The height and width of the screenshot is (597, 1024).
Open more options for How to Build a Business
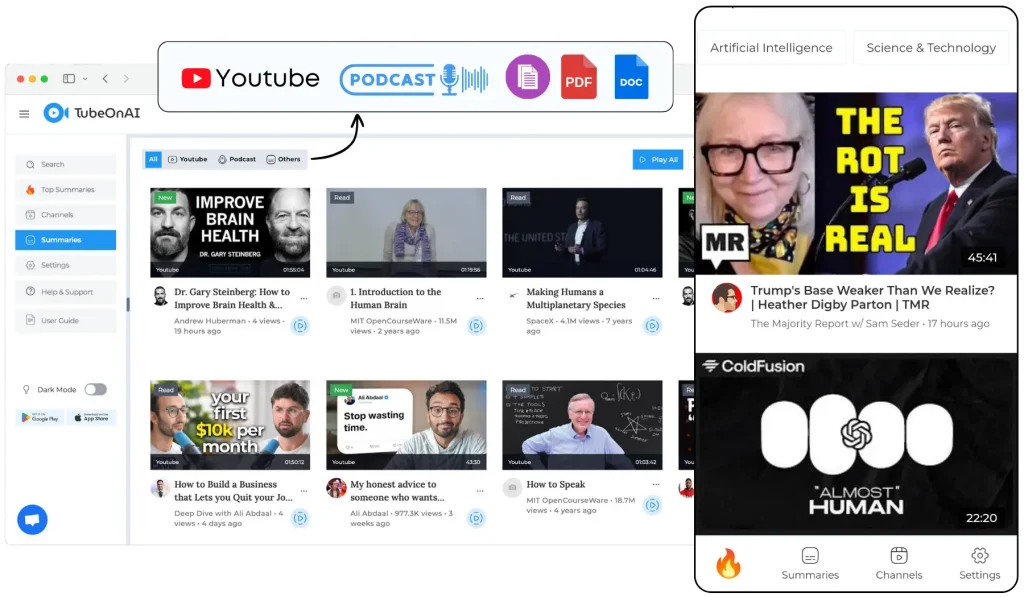304,491
